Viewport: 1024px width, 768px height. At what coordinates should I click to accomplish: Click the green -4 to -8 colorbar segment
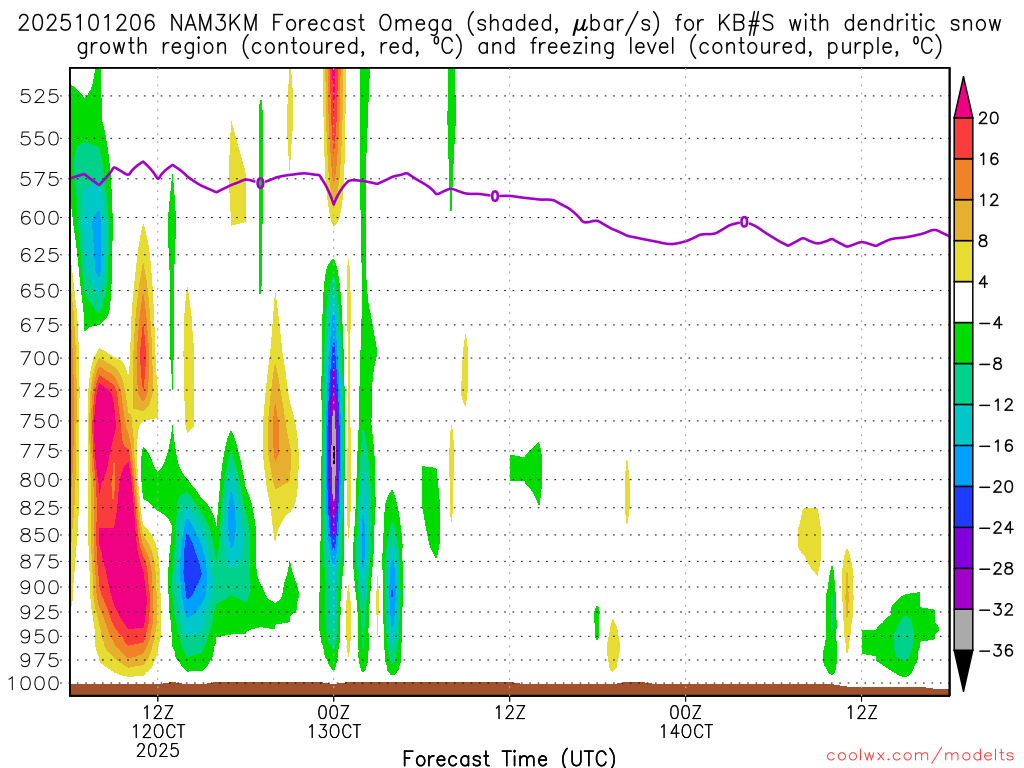tap(963, 344)
